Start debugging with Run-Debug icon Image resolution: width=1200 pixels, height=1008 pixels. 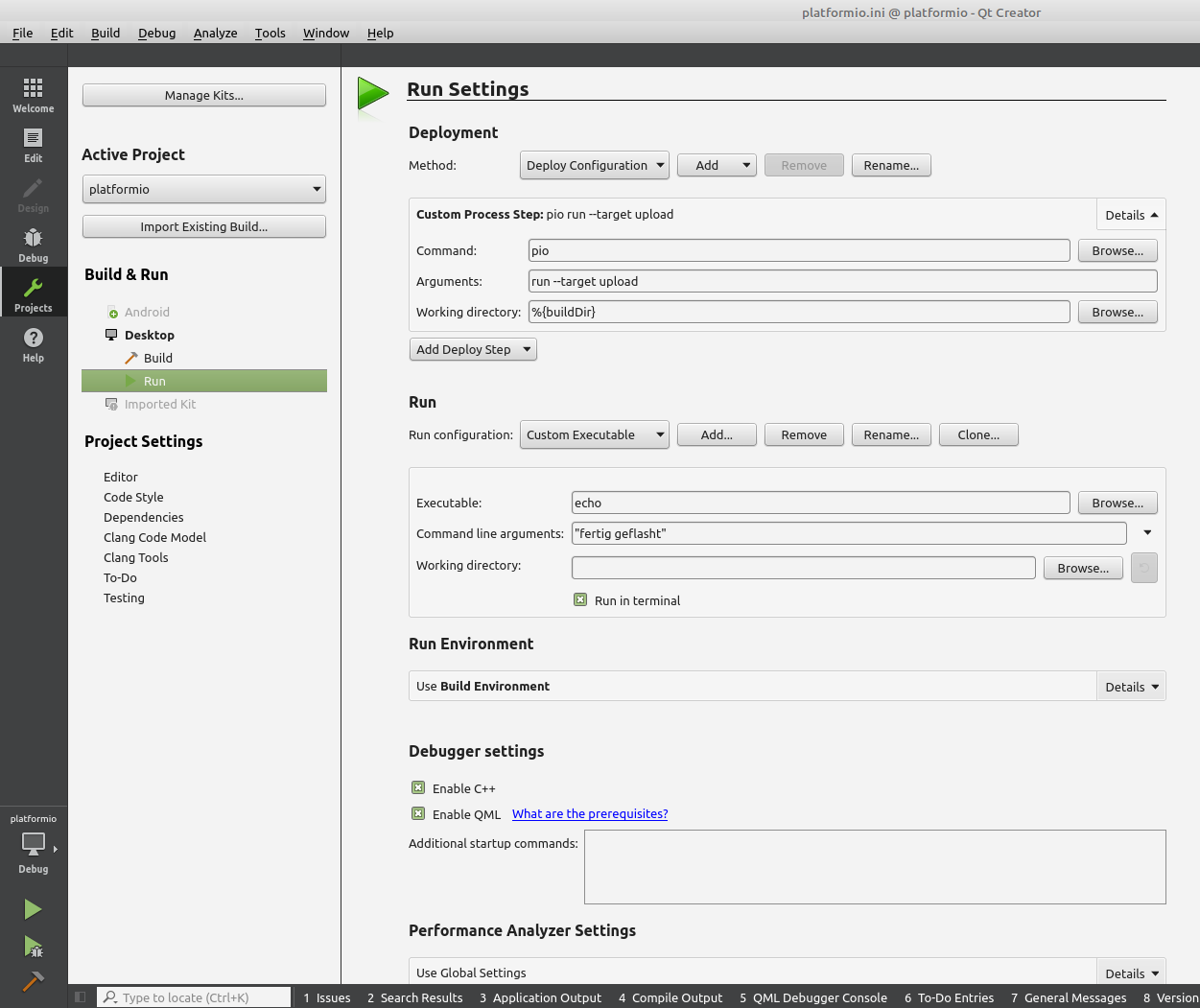(33, 947)
